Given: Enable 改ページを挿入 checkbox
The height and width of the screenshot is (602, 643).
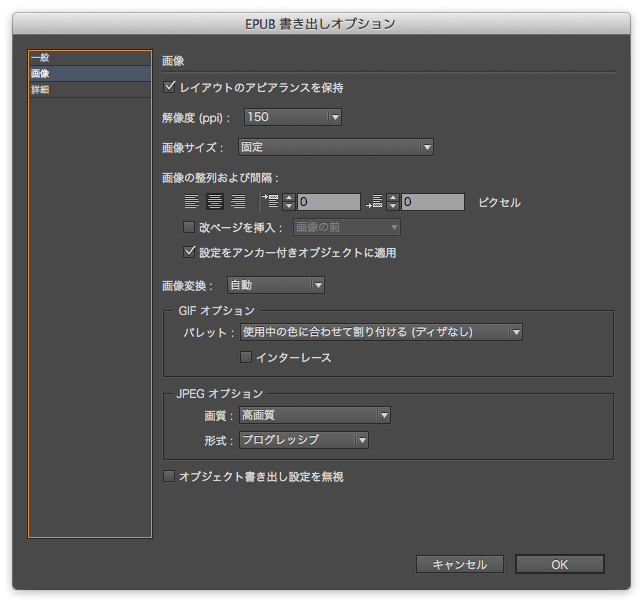Looking at the screenshot, I should 189,227.
